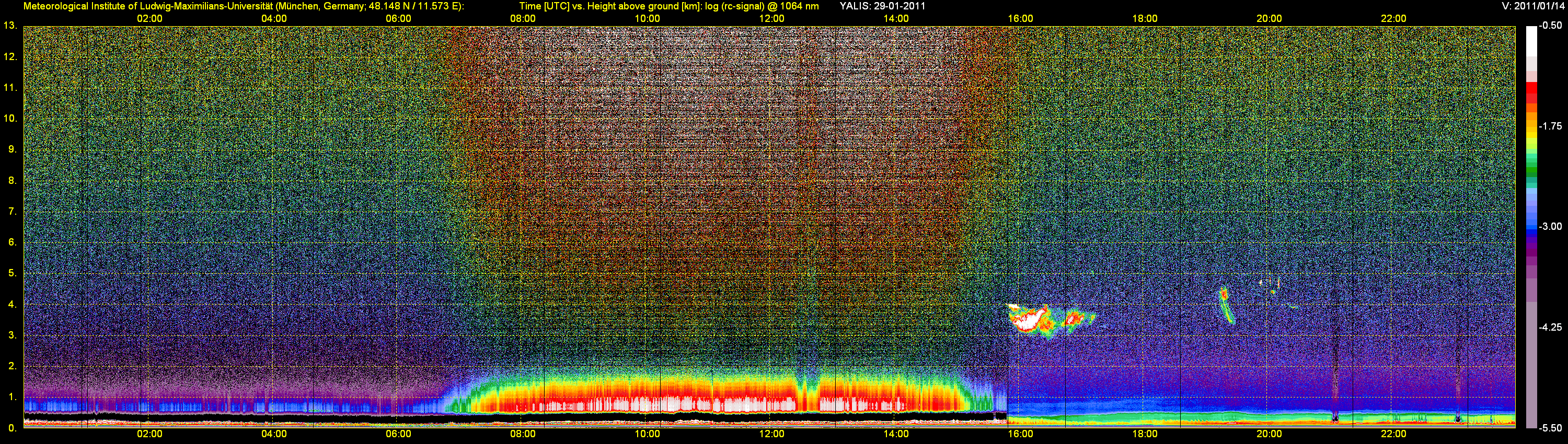Screen dimensions: 1568x444
Task: Click the 04:00 label on the top time axis
Action: [274, 19]
